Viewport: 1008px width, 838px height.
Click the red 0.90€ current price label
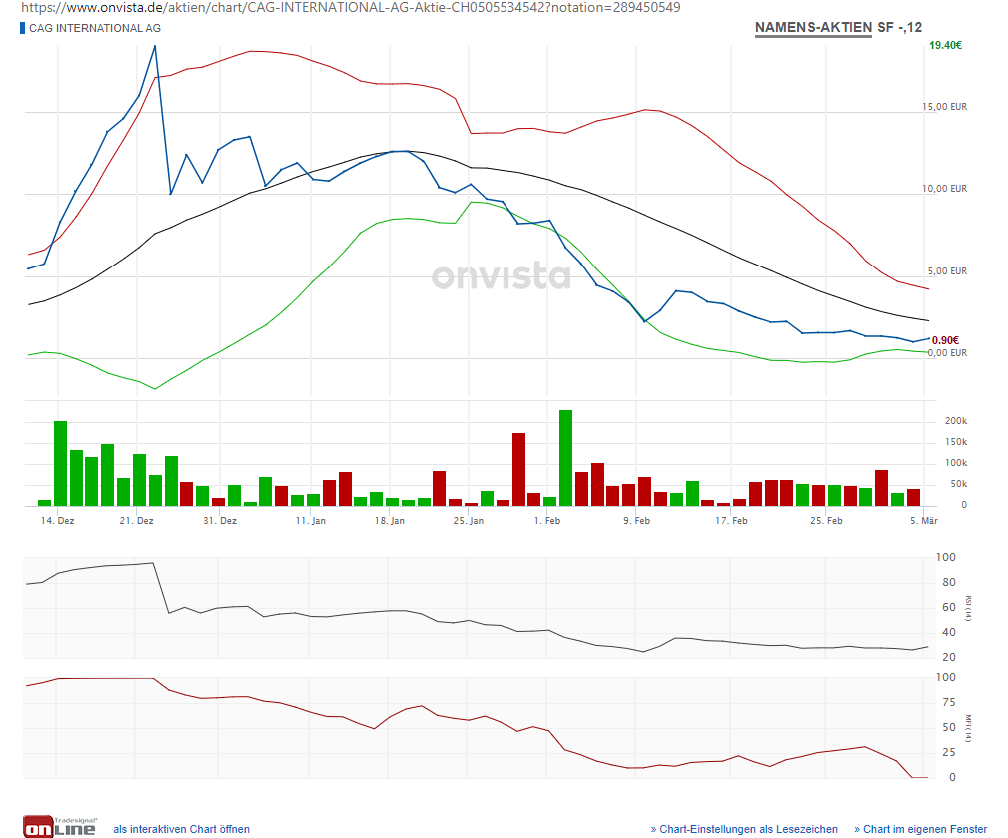coord(945,340)
